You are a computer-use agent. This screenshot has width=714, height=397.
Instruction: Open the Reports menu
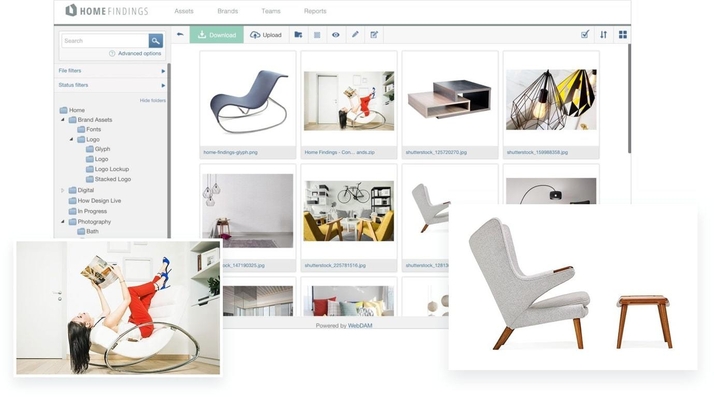(x=315, y=11)
